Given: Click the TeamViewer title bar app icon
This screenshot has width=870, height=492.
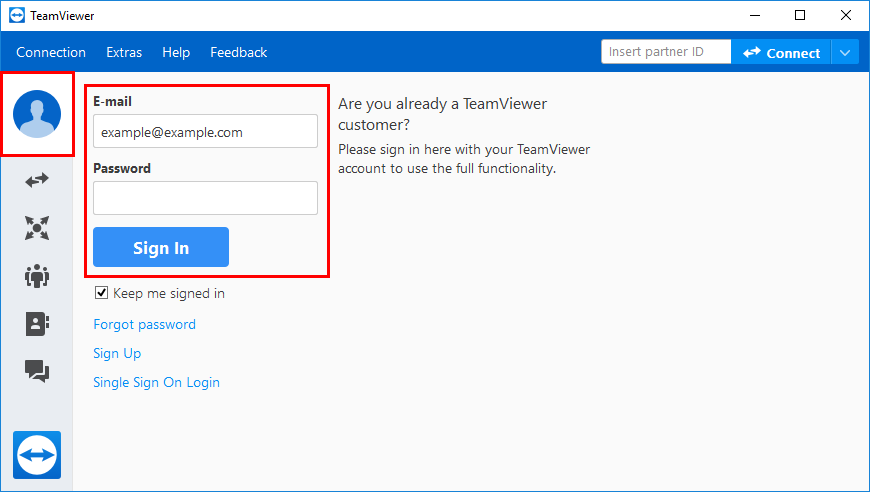Looking at the screenshot, I should 17,16.
